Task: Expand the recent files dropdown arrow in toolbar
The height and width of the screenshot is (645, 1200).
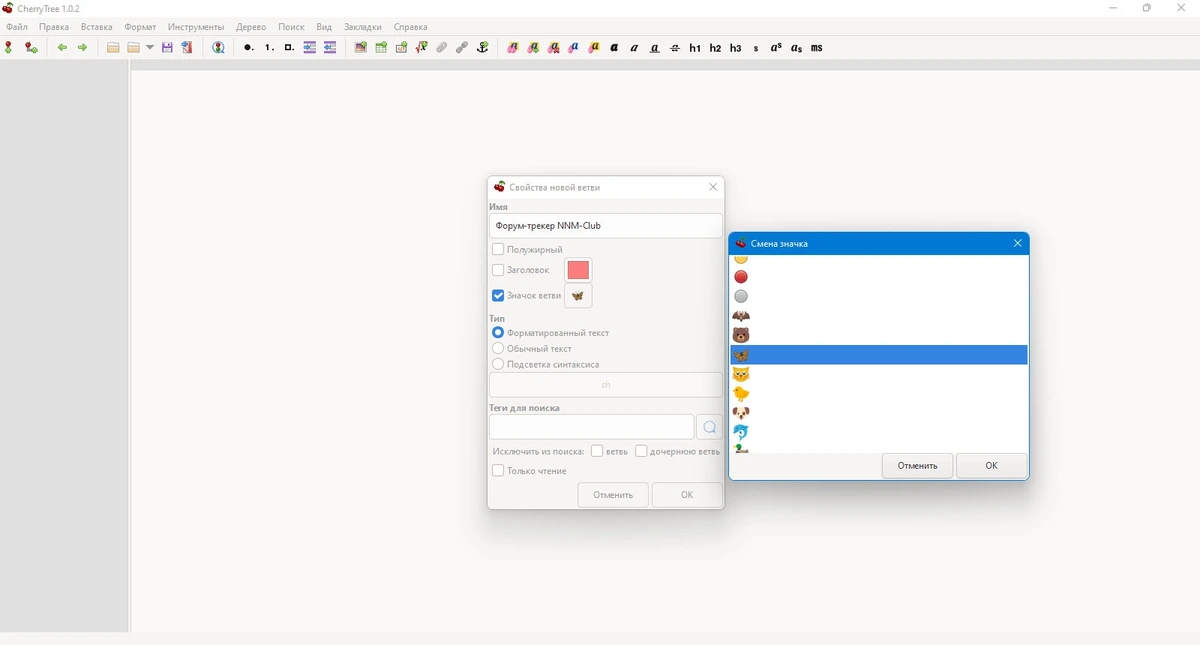Action: coord(150,48)
